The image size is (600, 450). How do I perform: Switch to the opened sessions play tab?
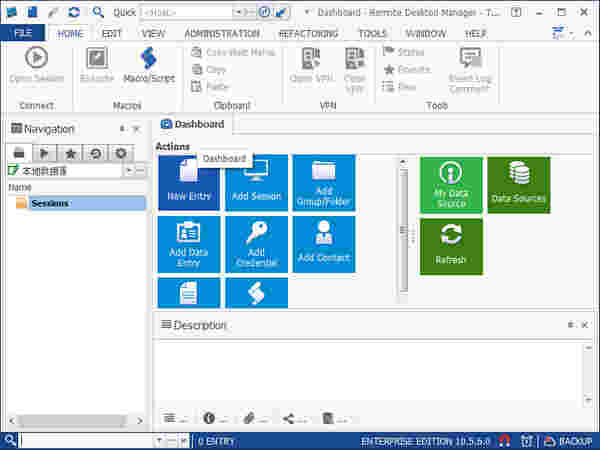tap(46, 153)
